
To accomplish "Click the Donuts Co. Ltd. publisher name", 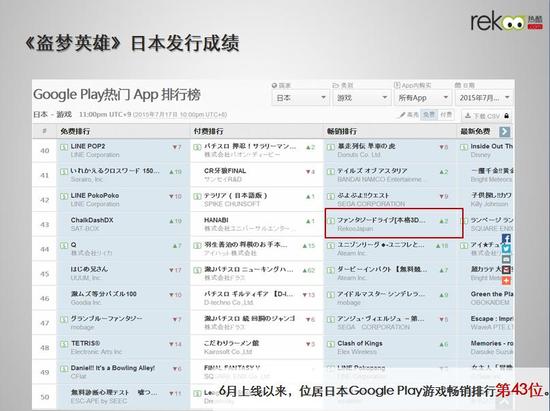I will pyautogui.click(x=359, y=155).
